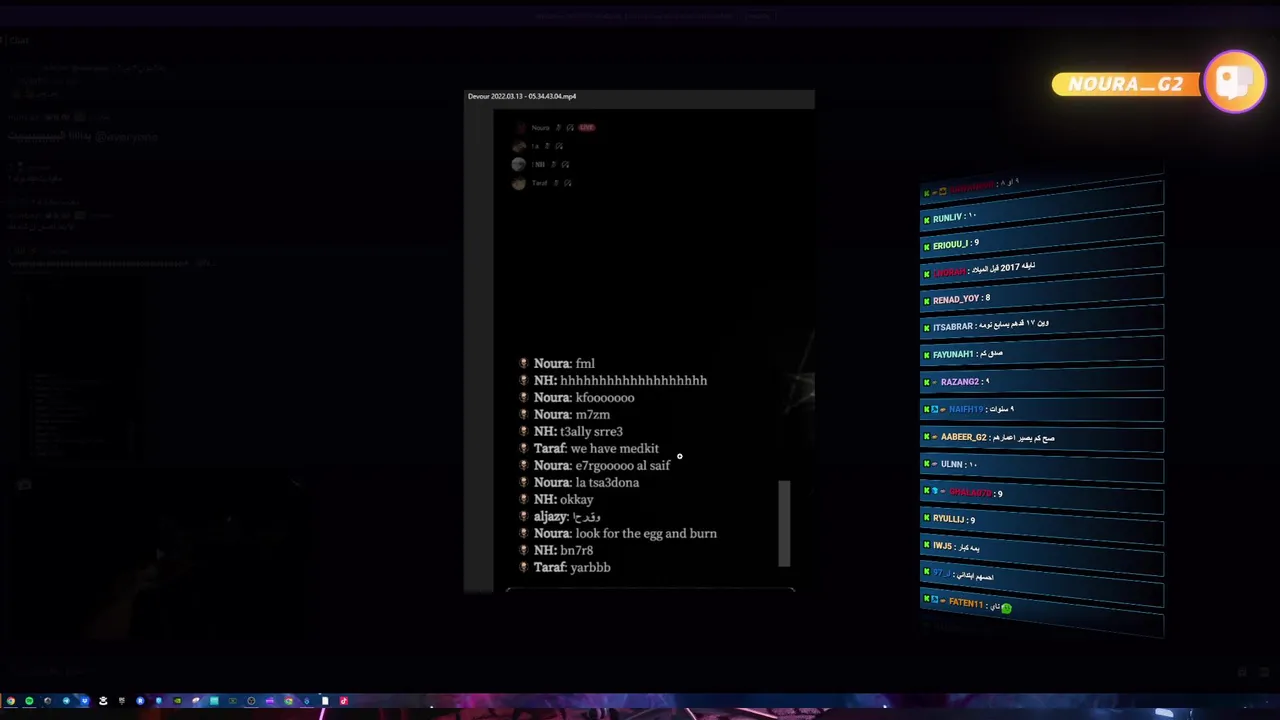Click the 'Noura: m7zm' message
1280x720 pixels.
tap(571, 415)
